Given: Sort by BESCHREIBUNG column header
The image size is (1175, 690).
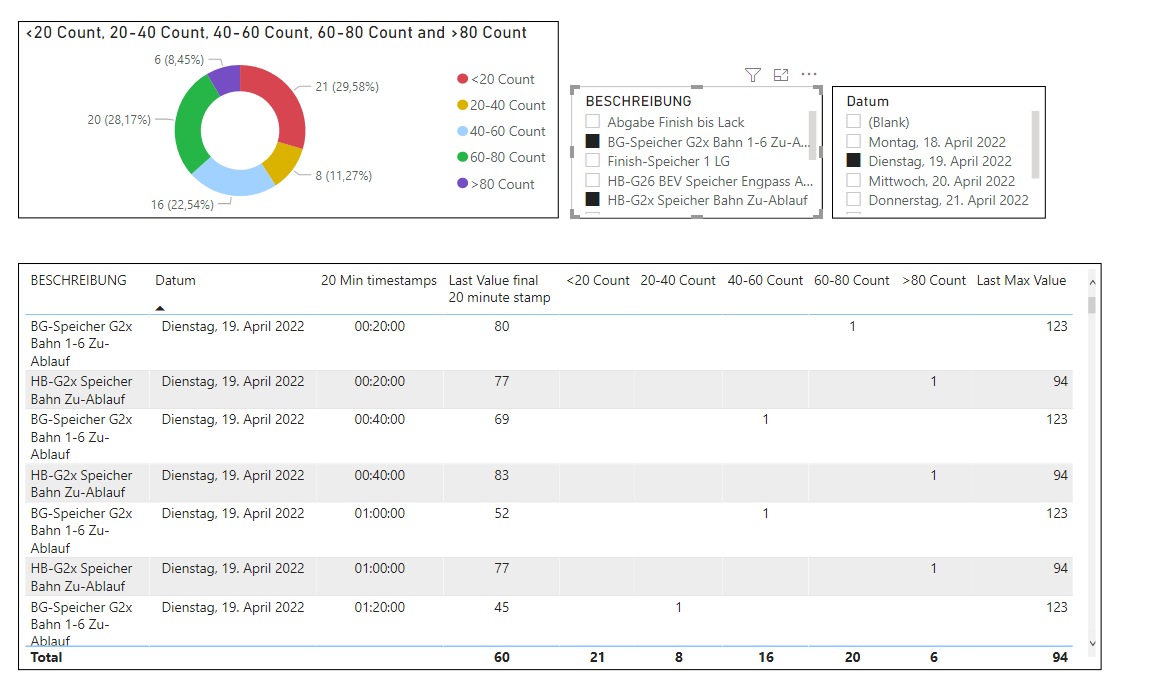Looking at the screenshot, I should 79,280.
